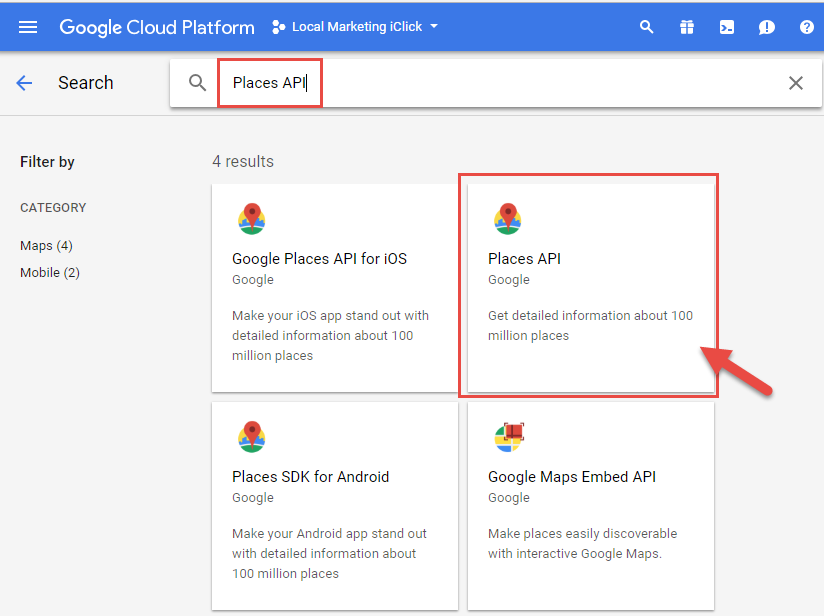Open the help question mark icon
This screenshot has width=824, height=616.
pos(807,27)
